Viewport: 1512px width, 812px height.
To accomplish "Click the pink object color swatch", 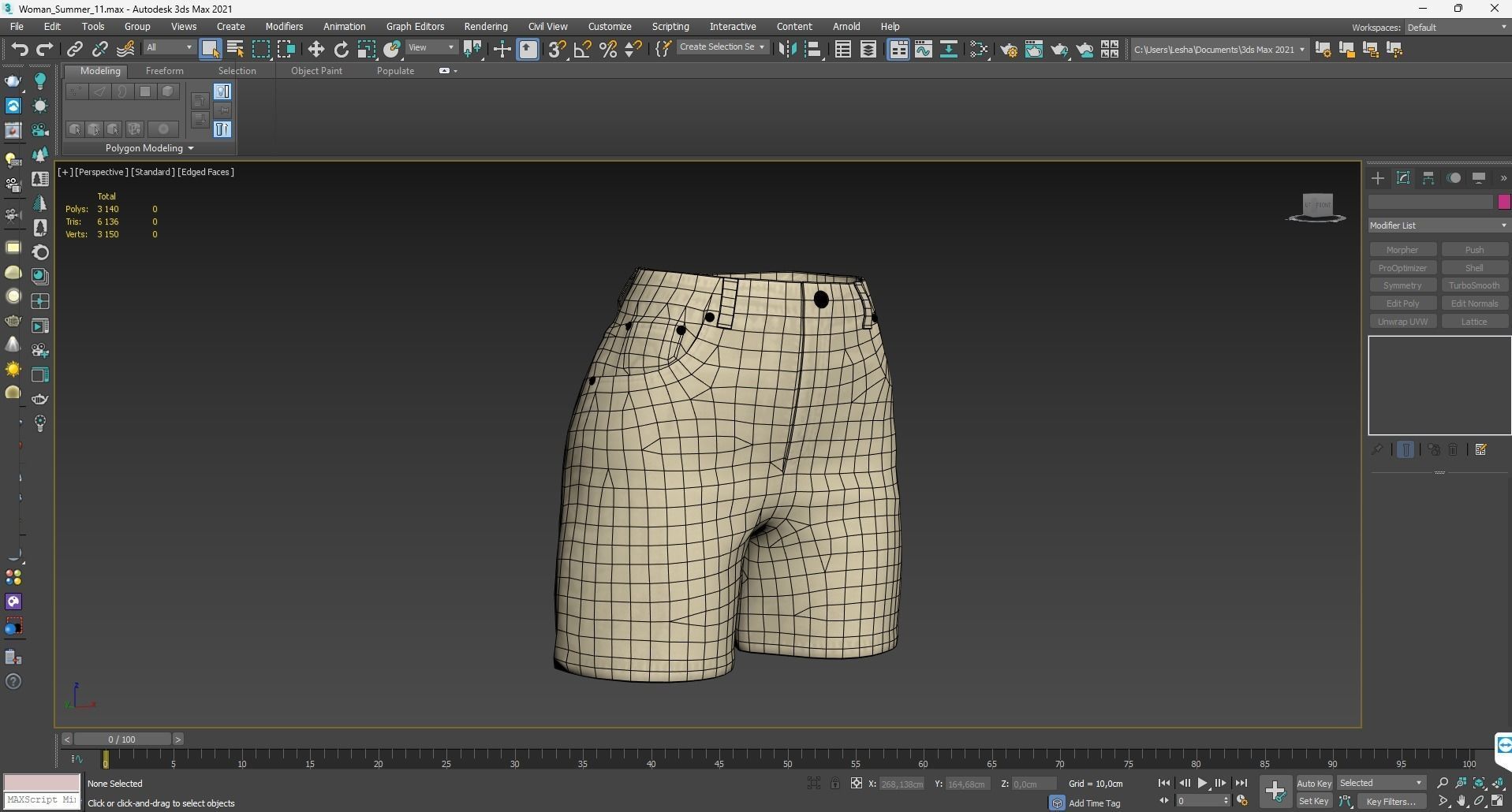I will [x=1503, y=202].
